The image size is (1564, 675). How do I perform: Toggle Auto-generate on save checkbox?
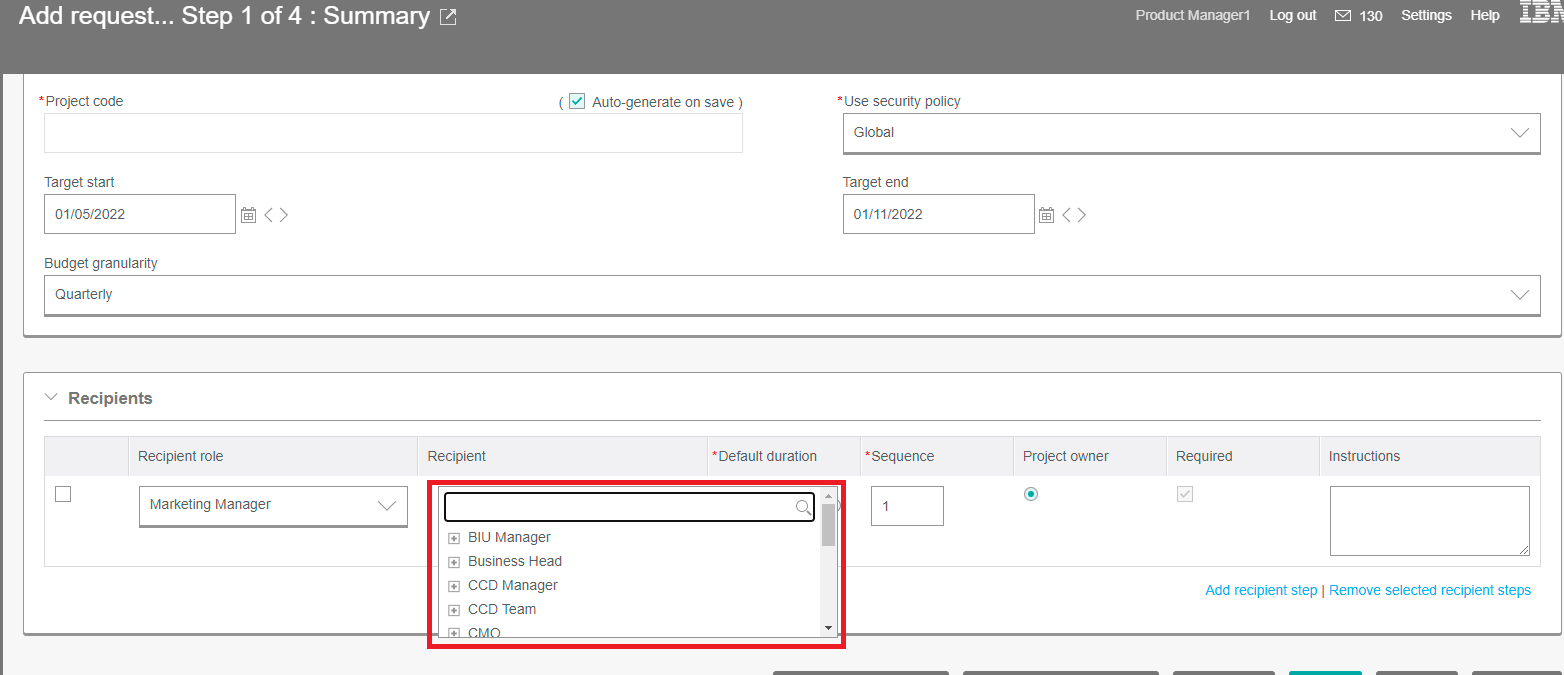(x=577, y=101)
